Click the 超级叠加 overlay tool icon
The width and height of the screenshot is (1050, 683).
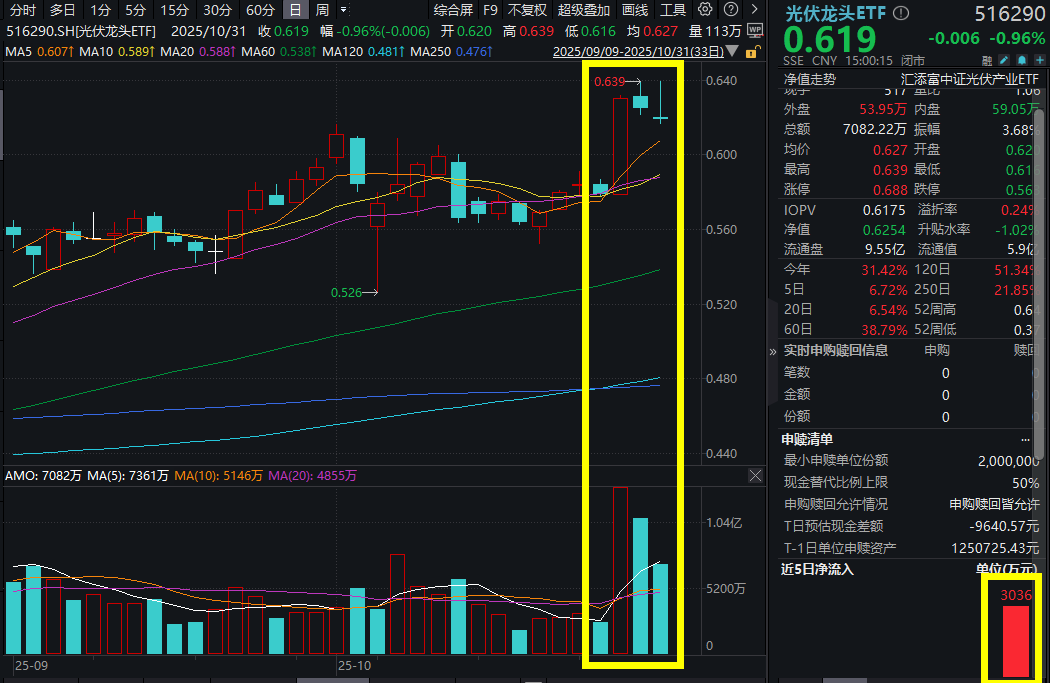pyautogui.click(x=583, y=9)
